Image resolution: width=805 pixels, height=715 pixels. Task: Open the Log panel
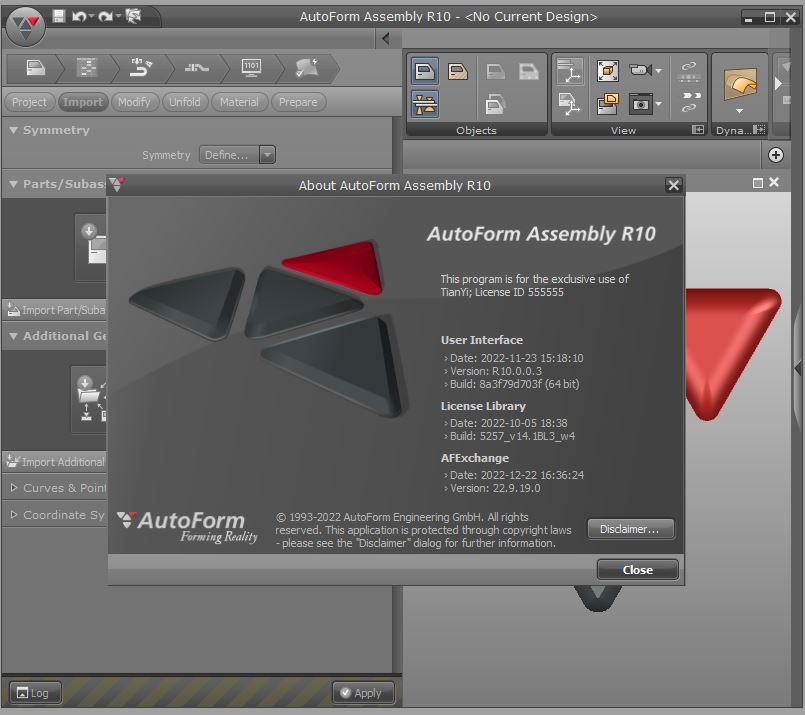pos(35,692)
